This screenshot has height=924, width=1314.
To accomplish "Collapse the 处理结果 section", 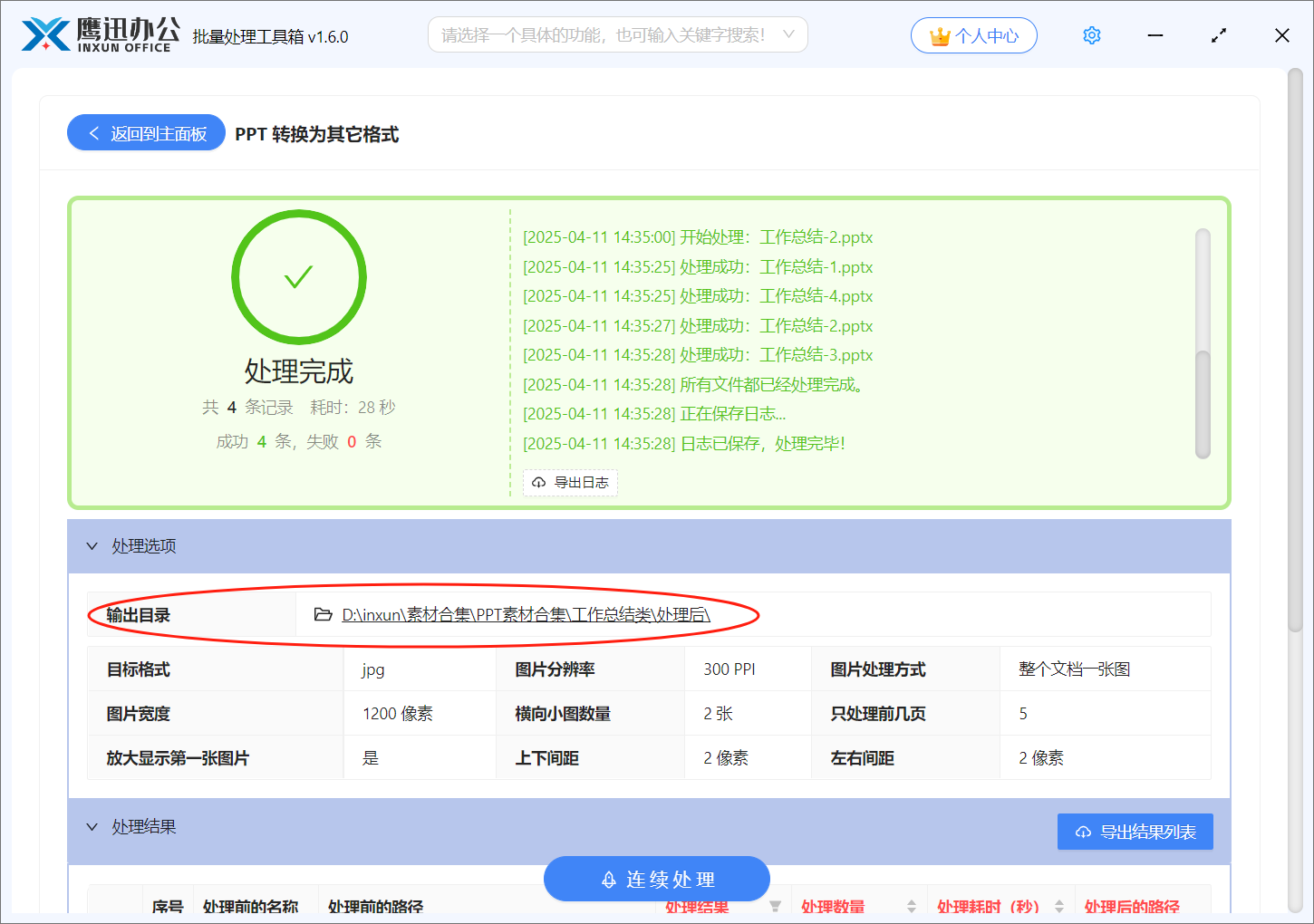I will pos(92,826).
